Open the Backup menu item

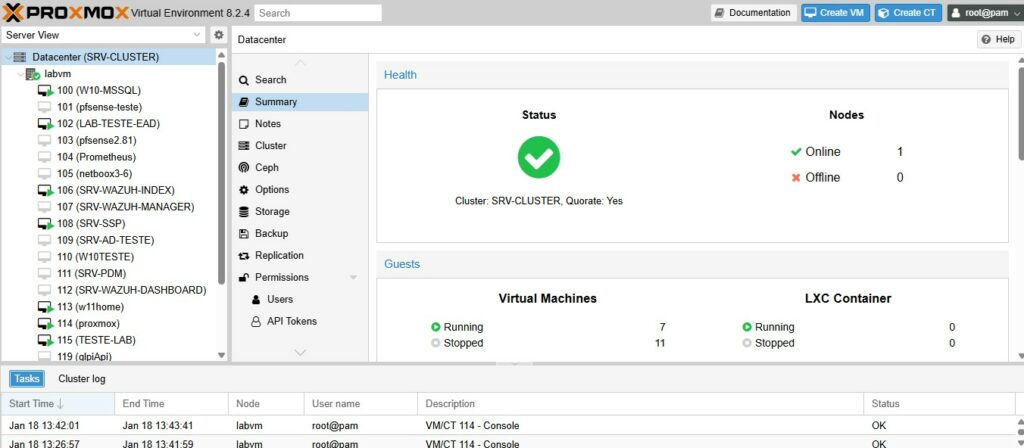tap(300, 233)
